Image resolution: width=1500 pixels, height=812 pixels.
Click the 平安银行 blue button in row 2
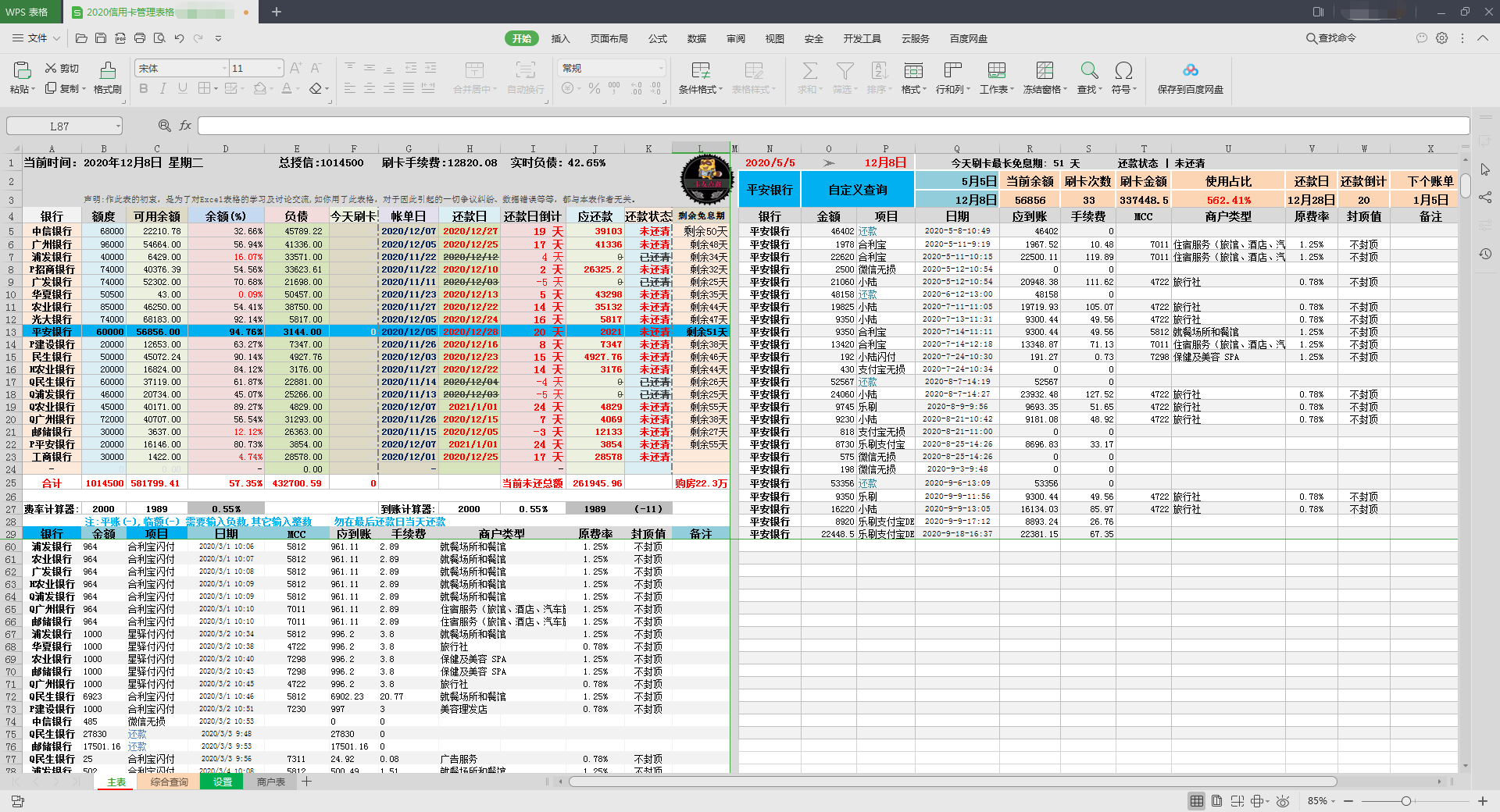pos(770,190)
